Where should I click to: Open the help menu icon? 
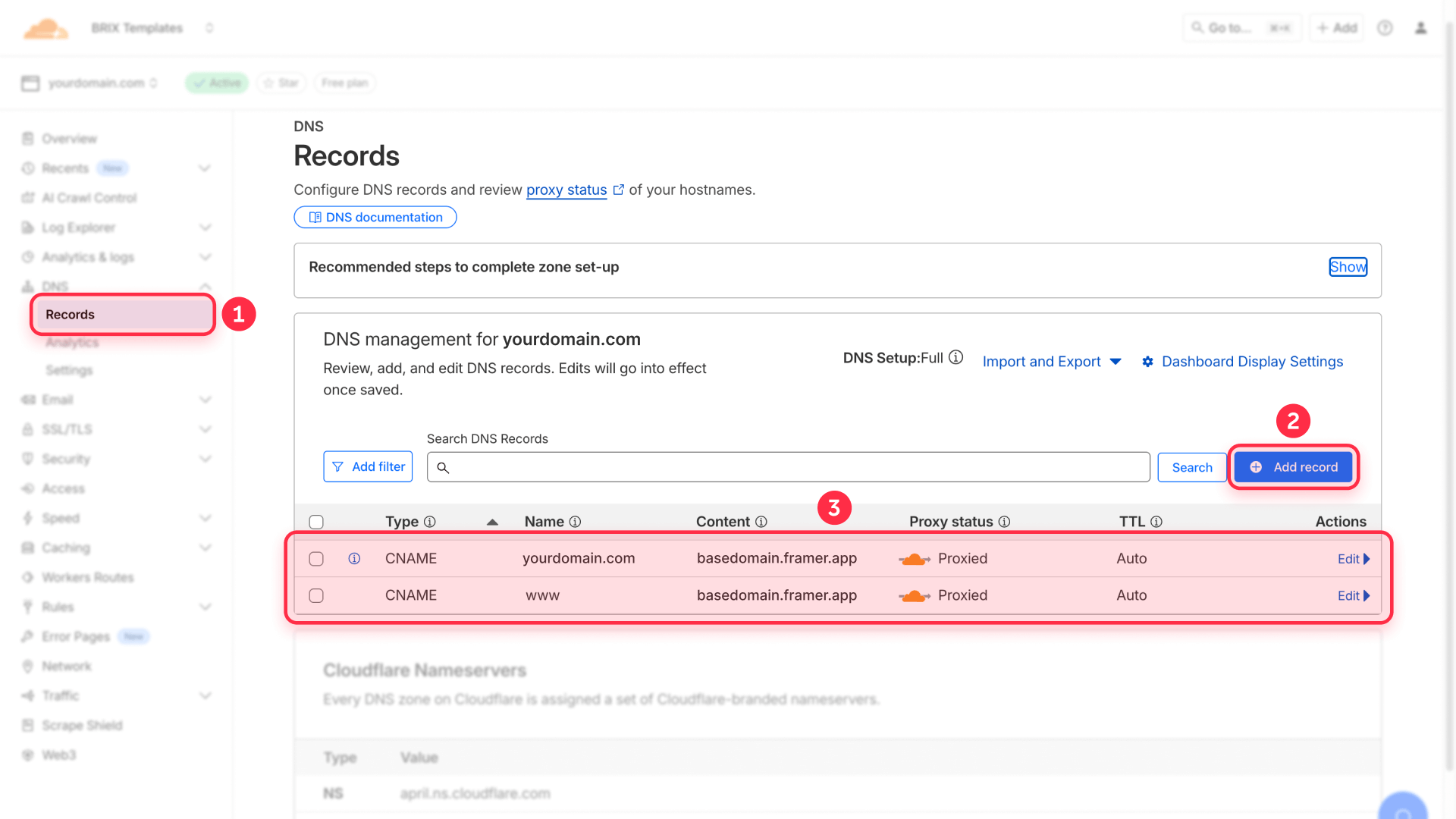pyautogui.click(x=1385, y=27)
